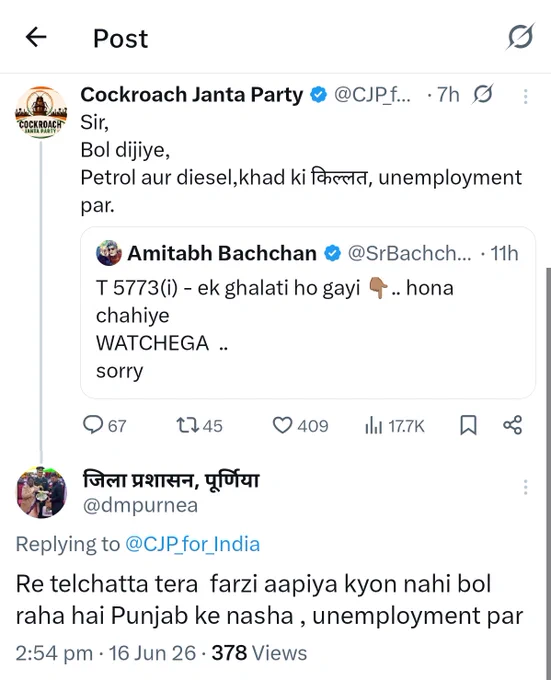
Task: Repost the tweet with 45 reposts
Action: pos(199,425)
